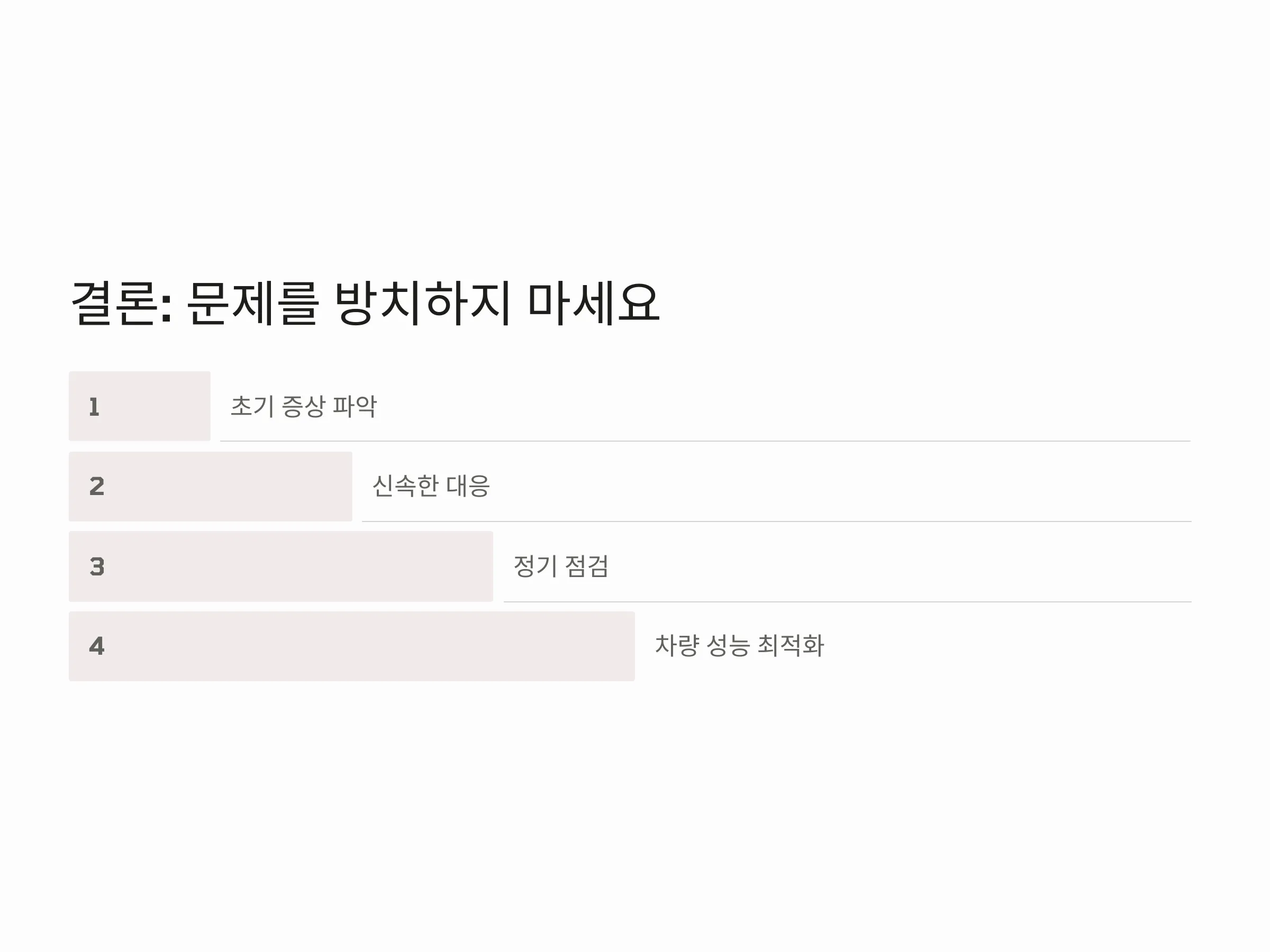Screen dimensions: 1270x952
Task: Select the 차량 성능 최적화 text
Action: point(739,646)
